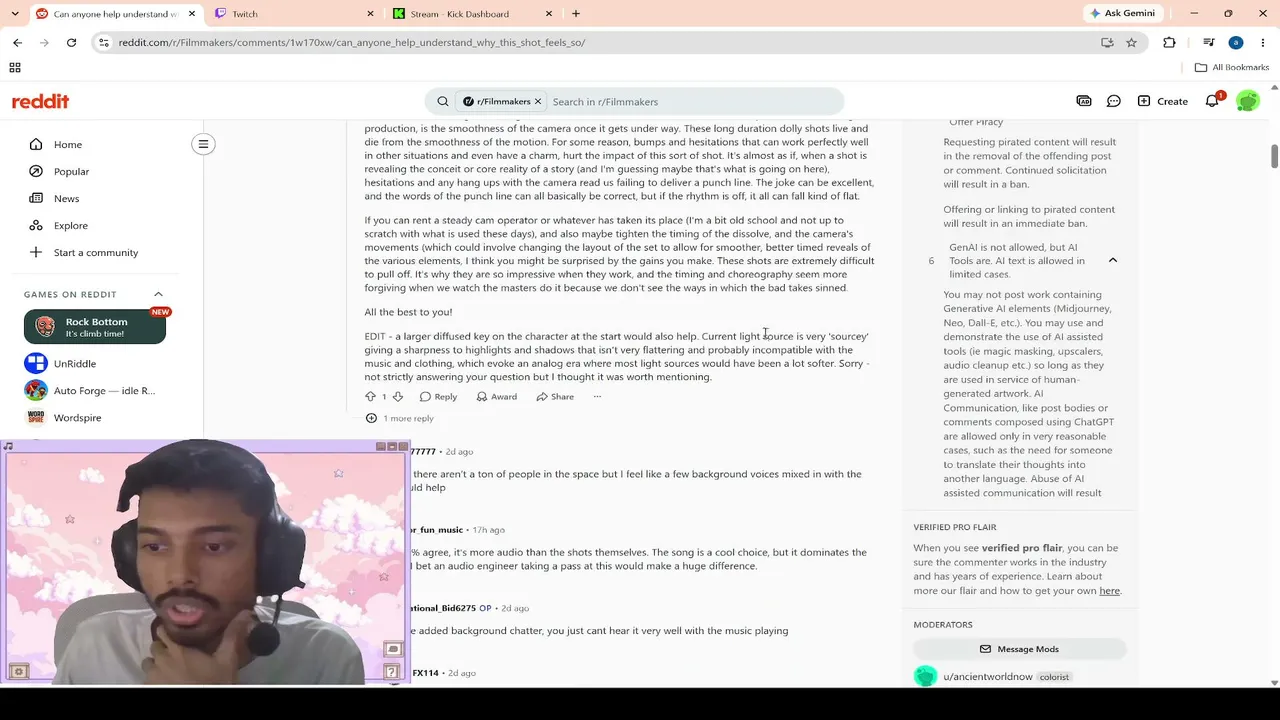Image resolution: width=1280 pixels, height=720 pixels.
Task: Reply to the long comment
Action: (x=439, y=397)
